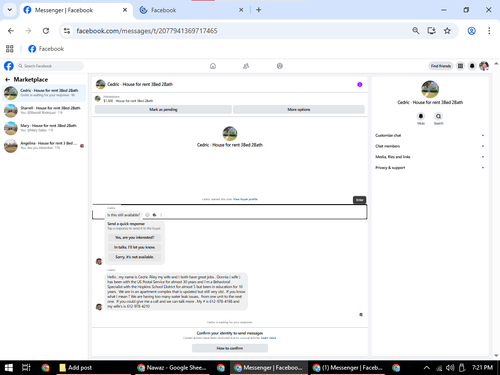This screenshot has height=375, width=500.
Task: Switch to (1) Messenger taskbar window
Action: 348,368
